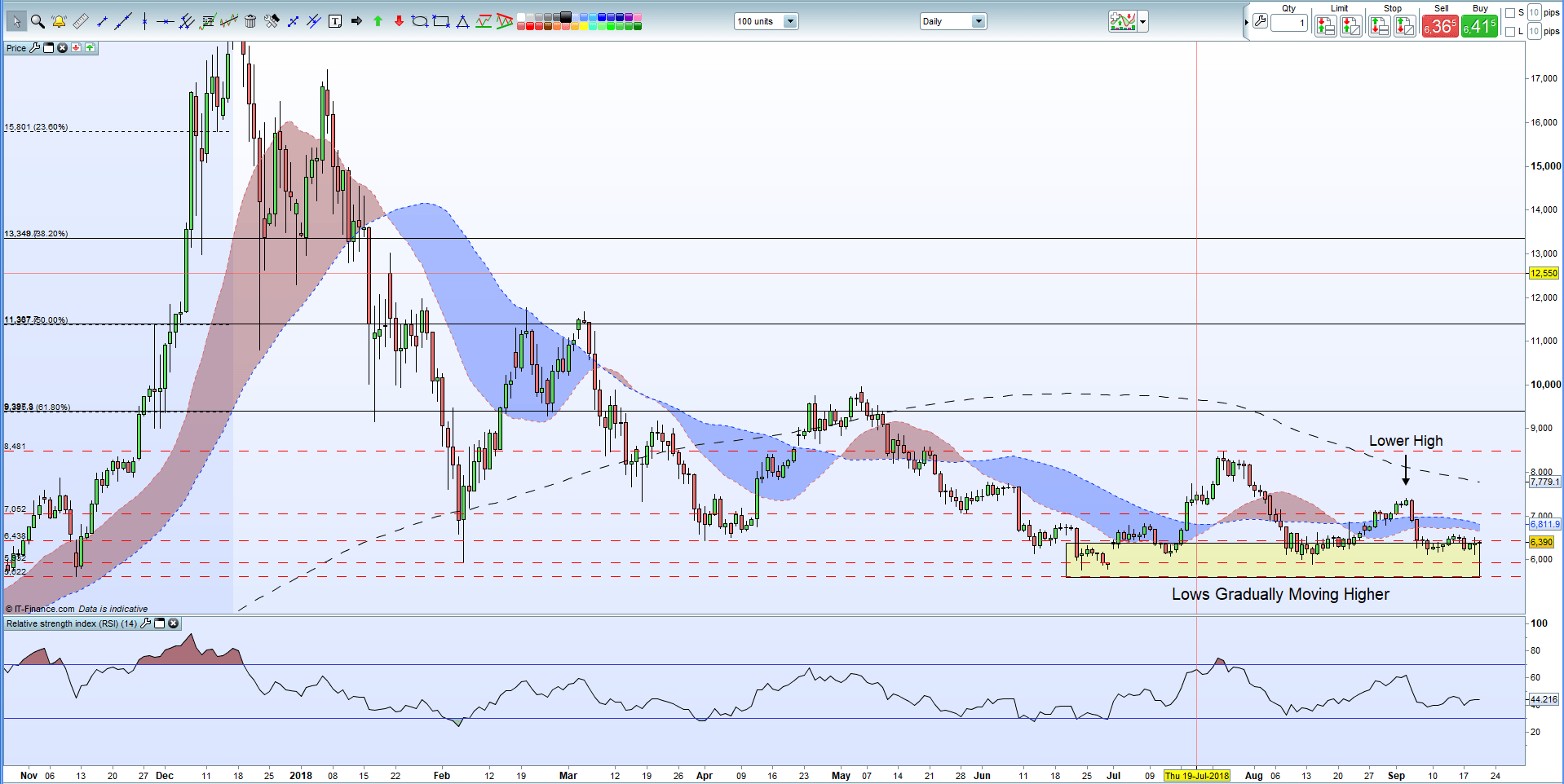Select the line segment drawing tool
1564x784 pixels.
coord(102,22)
